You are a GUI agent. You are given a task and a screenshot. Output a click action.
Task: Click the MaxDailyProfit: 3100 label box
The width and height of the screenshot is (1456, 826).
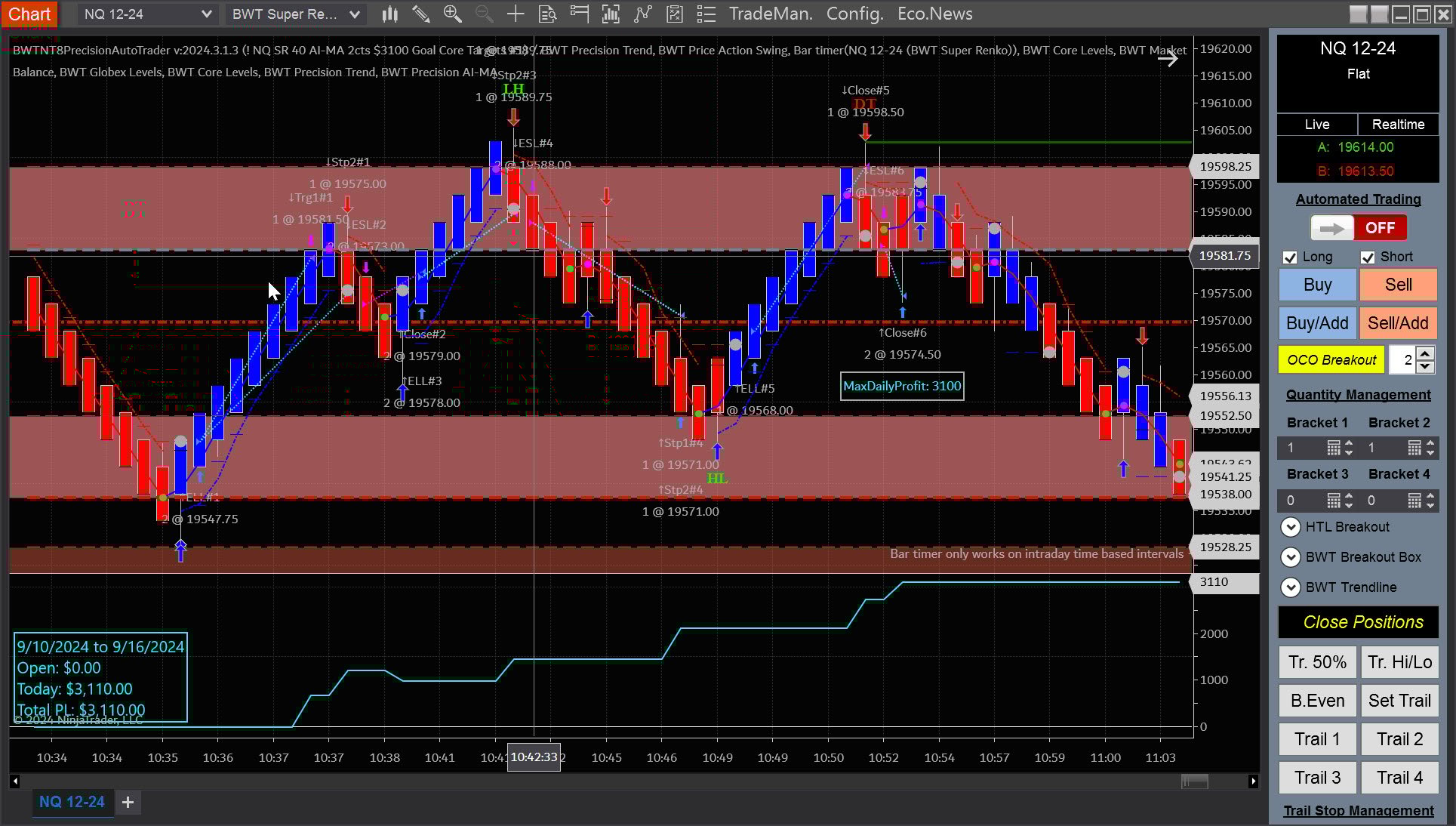(x=902, y=387)
